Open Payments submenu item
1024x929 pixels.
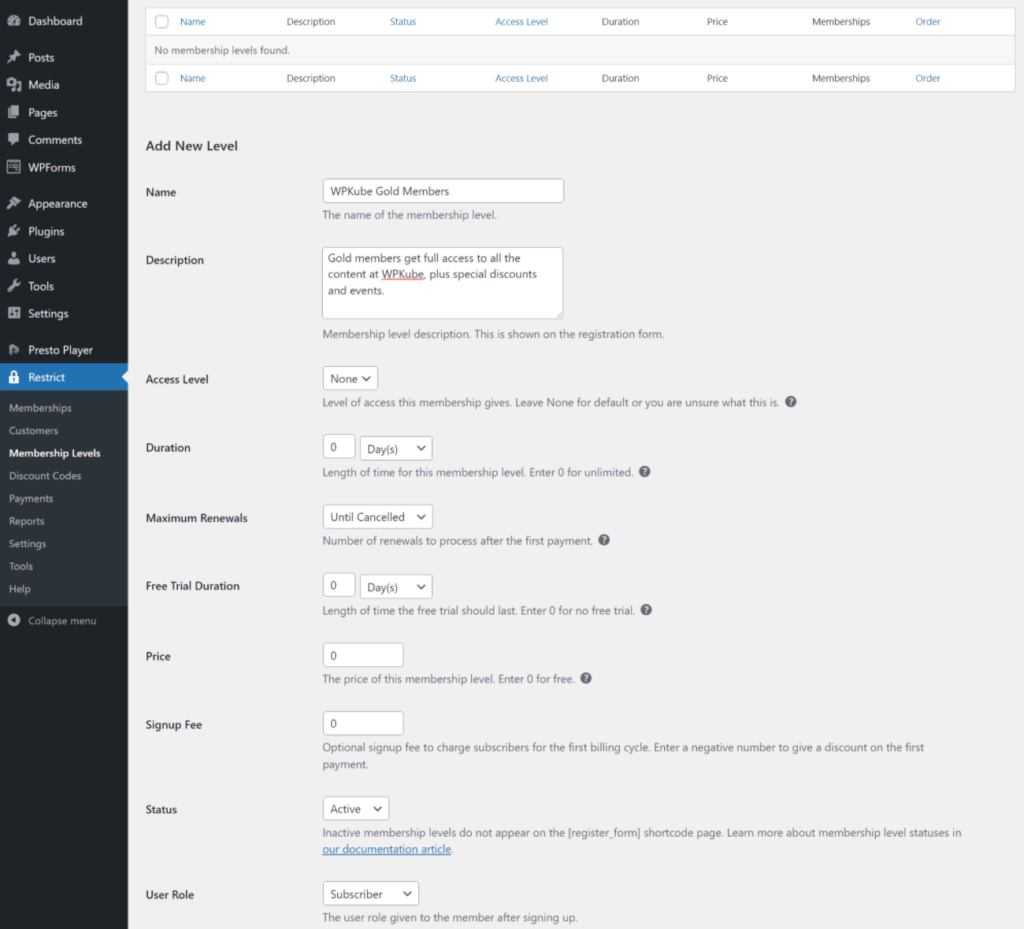[x=31, y=499]
